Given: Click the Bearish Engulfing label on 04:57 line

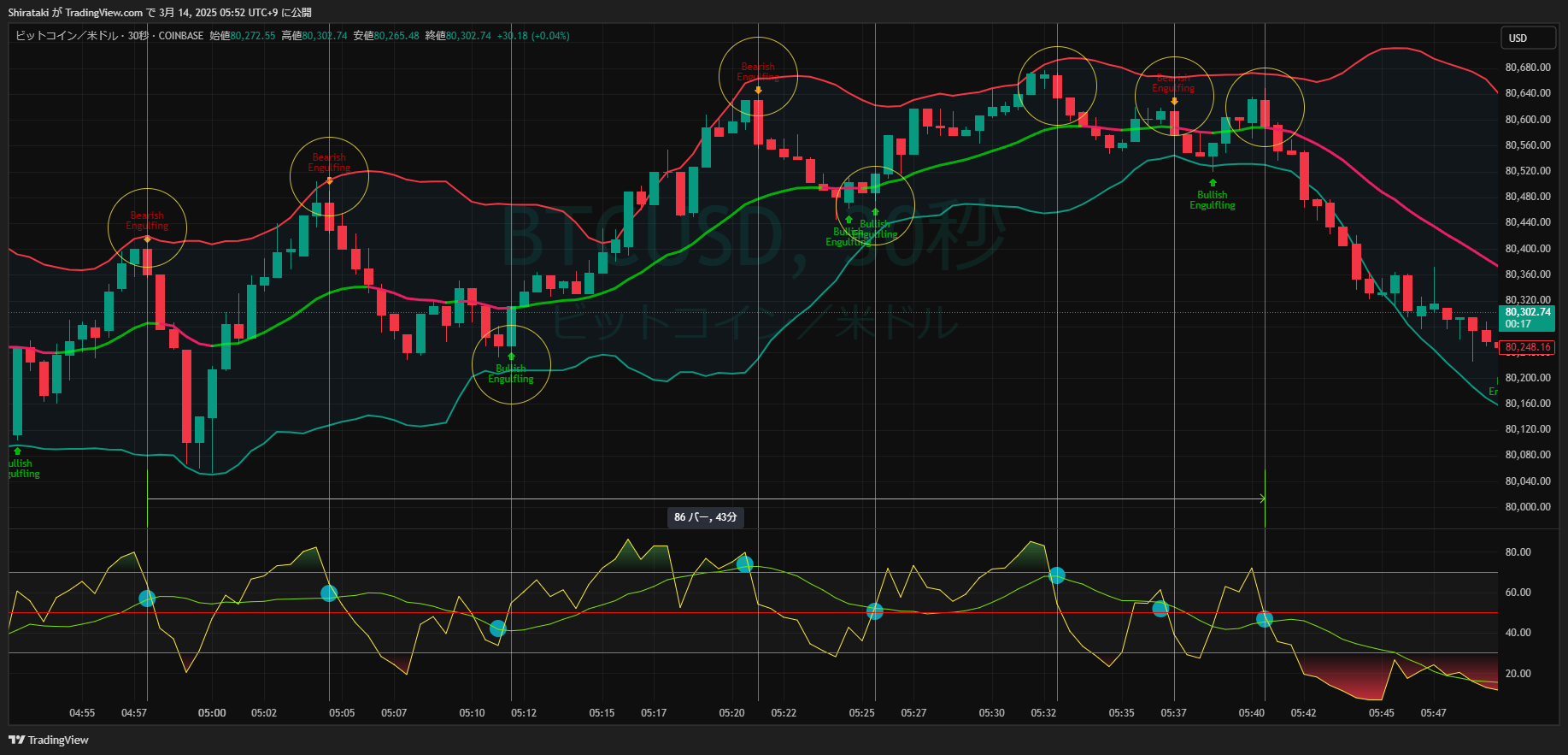Looking at the screenshot, I should coord(147,221).
